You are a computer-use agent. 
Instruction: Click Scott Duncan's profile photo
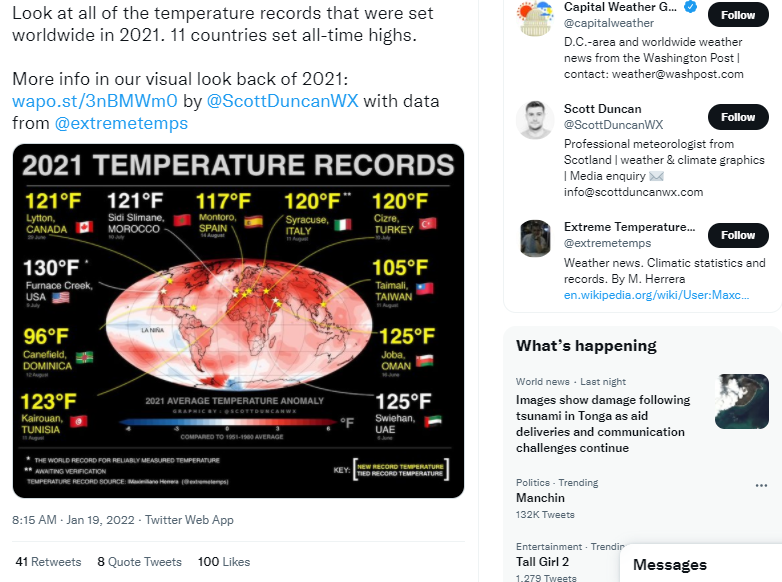click(535, 120)
